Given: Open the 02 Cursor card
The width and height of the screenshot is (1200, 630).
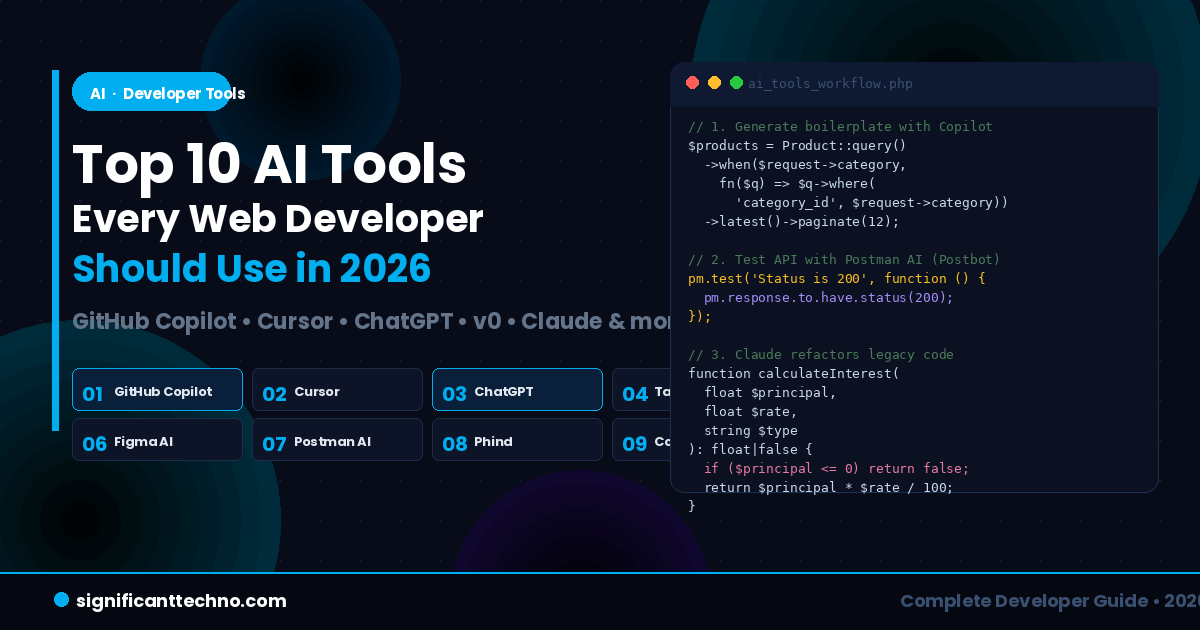Looking at the screenshot, I should coord(337,390).
